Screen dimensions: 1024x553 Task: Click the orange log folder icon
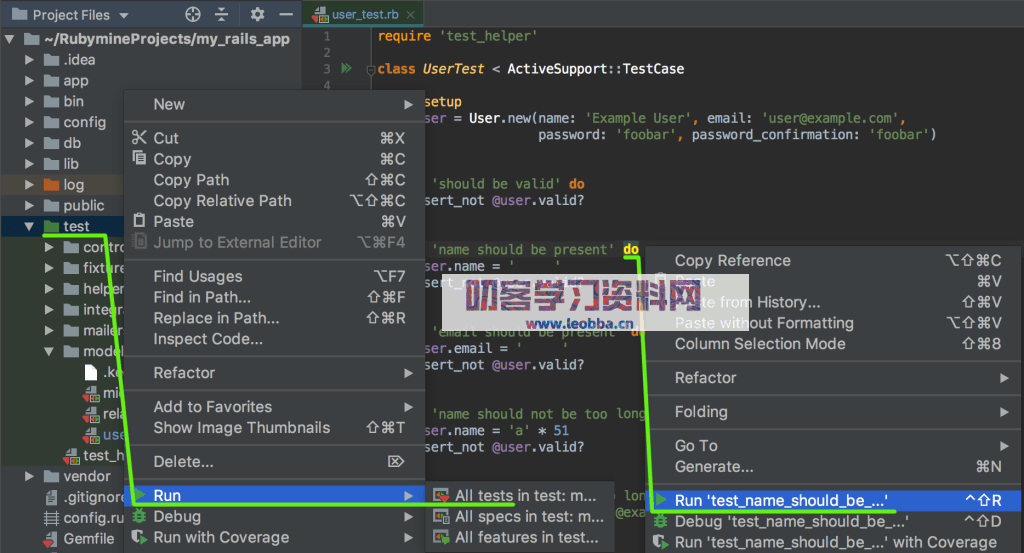(x=52, y=185)
